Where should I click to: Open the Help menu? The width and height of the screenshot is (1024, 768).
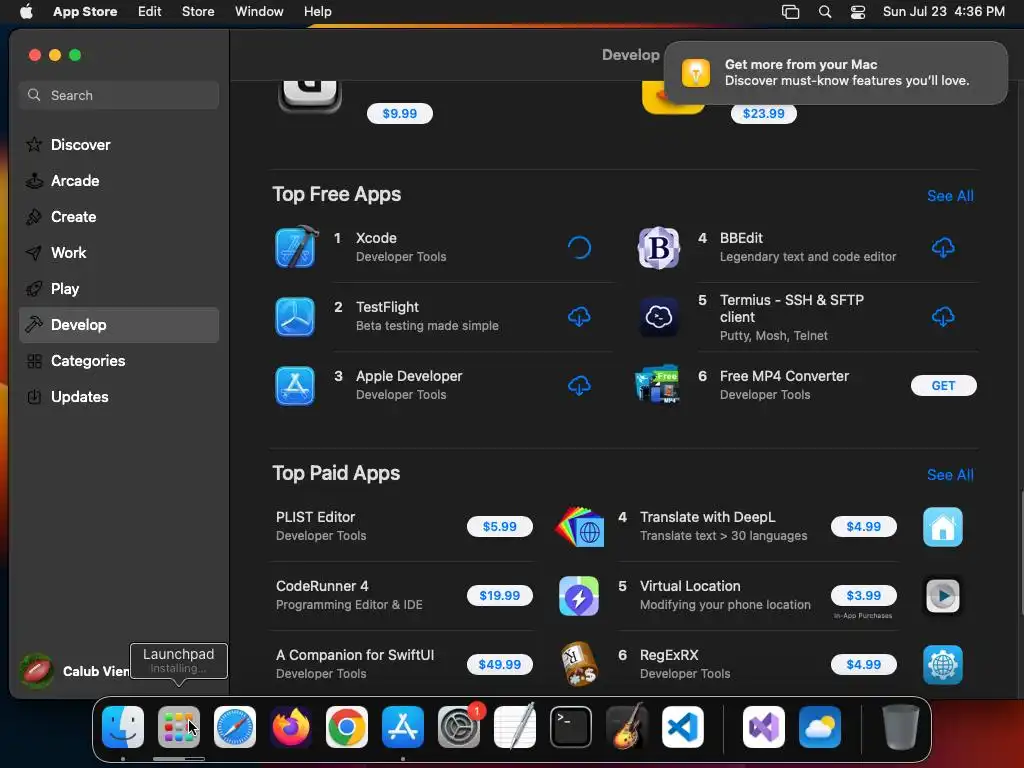pos(317,12)
